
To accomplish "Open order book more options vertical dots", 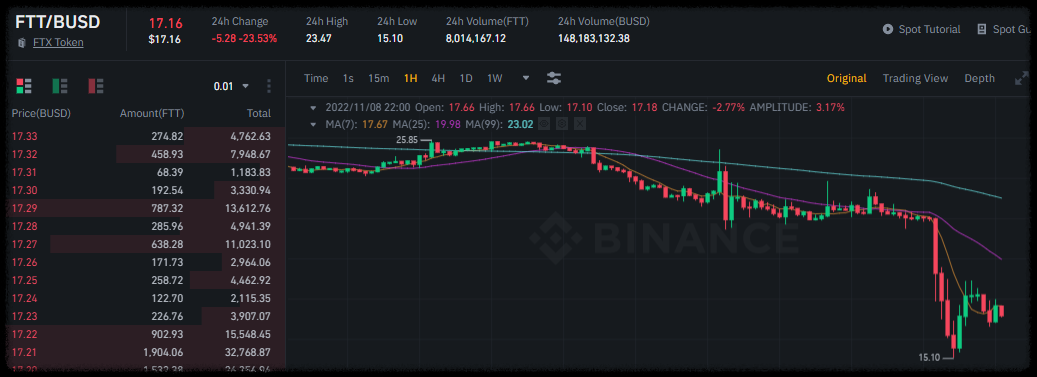I will [x=269, y=86].
